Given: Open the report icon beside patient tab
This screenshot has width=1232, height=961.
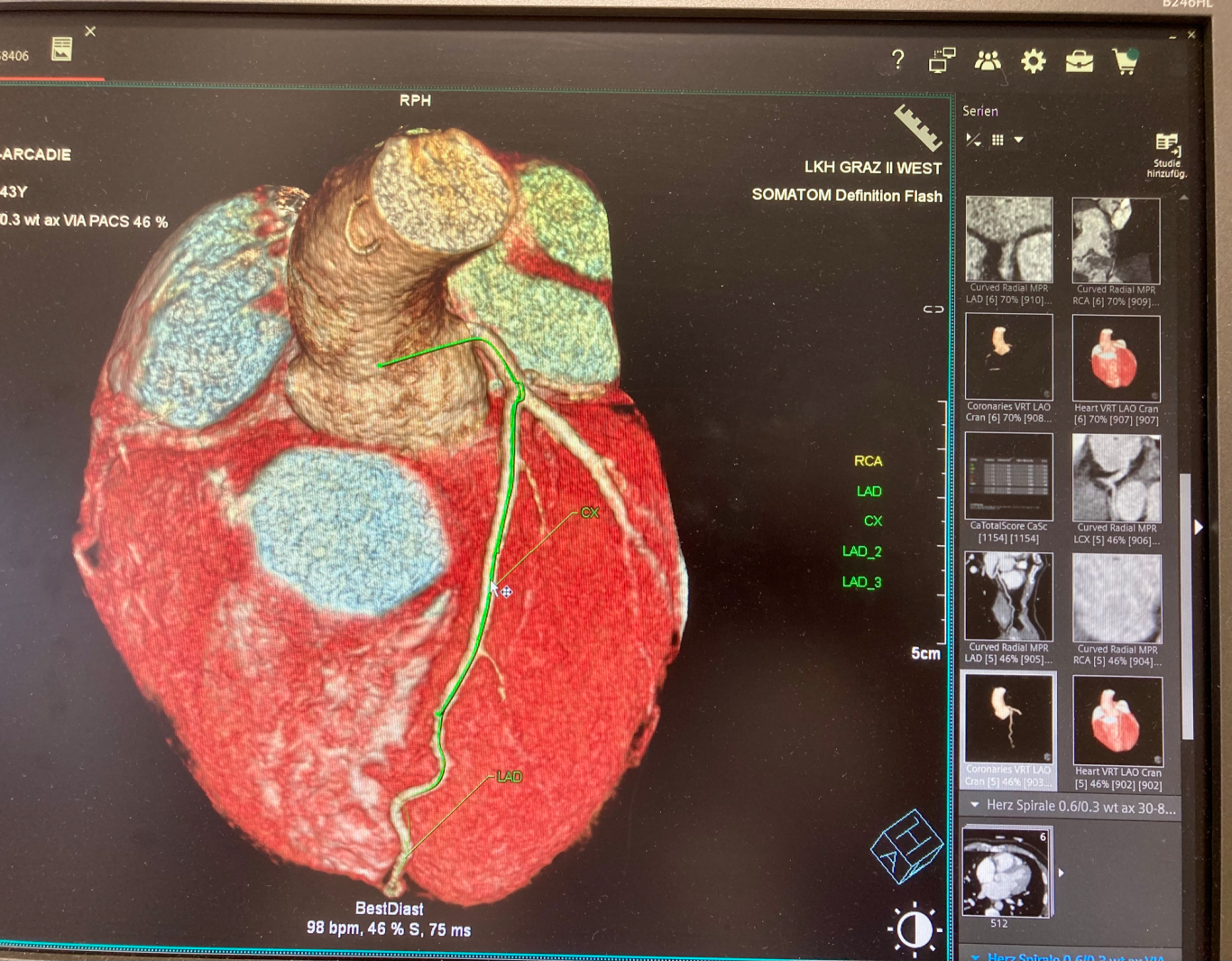Looking at the screenshot, I should click(61, 49).
